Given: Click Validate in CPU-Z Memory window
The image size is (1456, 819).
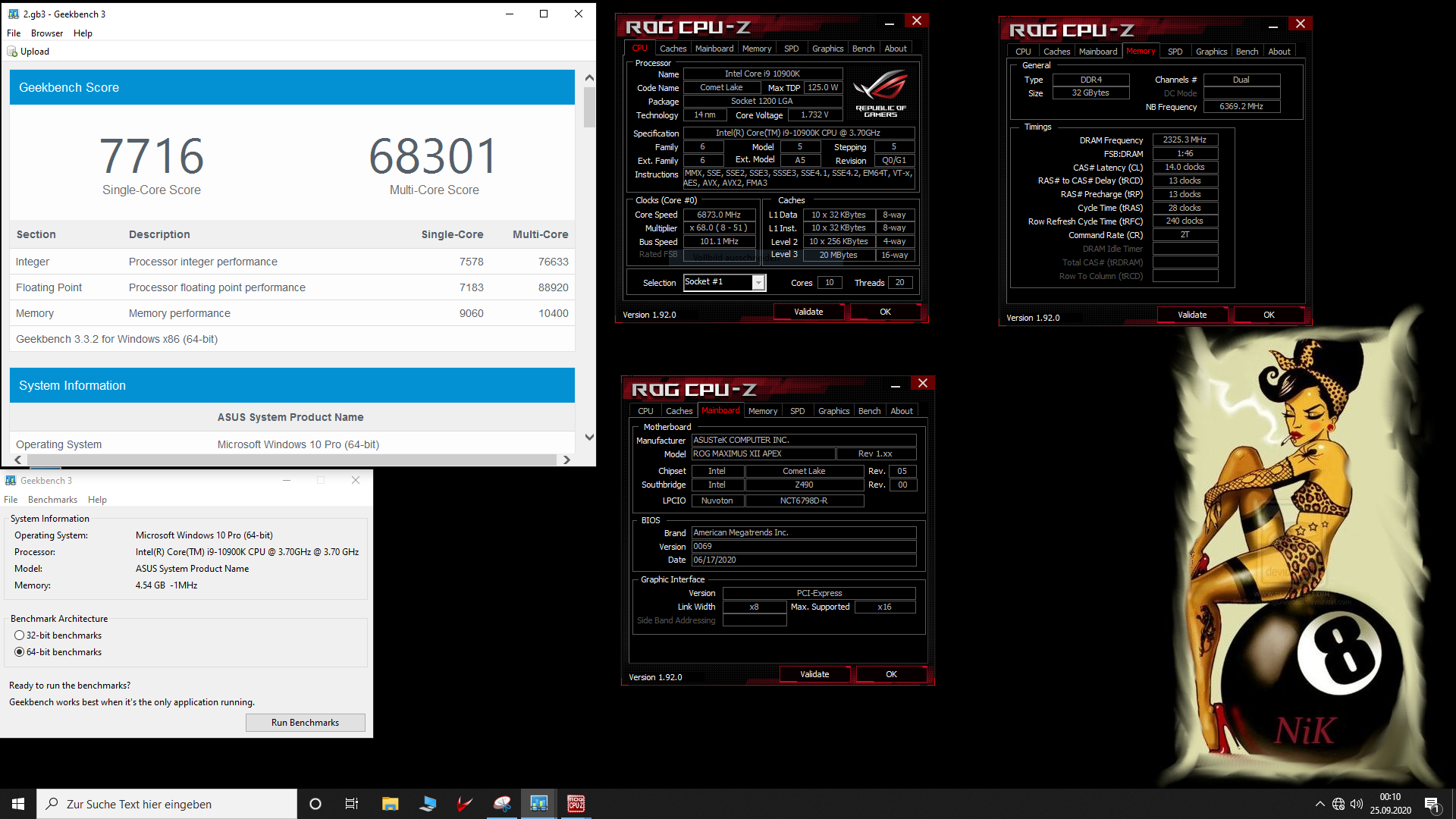Looking at the screenshot, I should pos(1192,315).
